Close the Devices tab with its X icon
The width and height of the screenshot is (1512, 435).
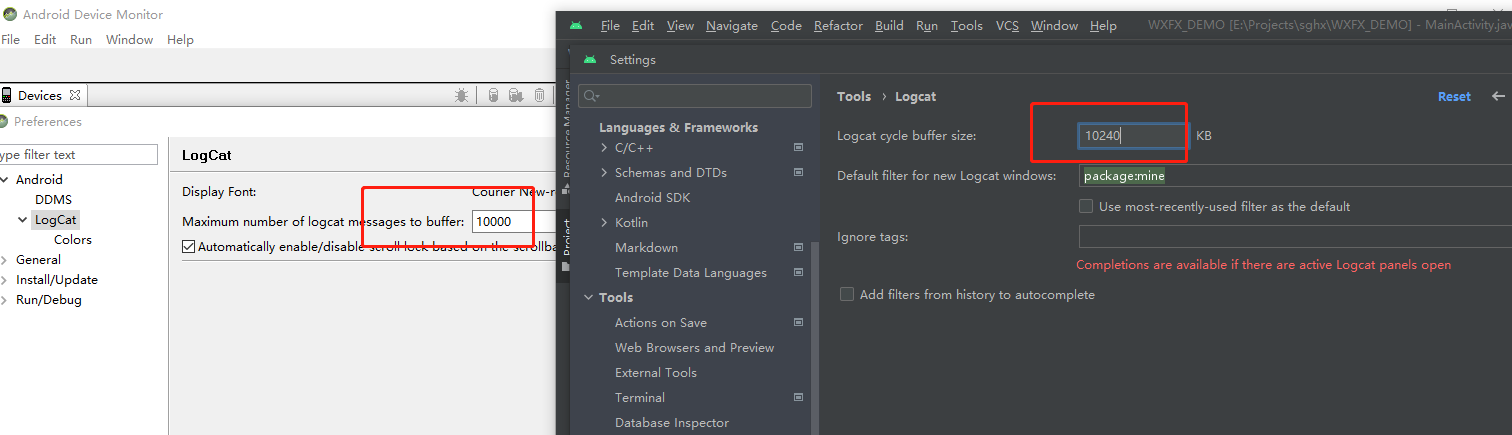point(75,96)
